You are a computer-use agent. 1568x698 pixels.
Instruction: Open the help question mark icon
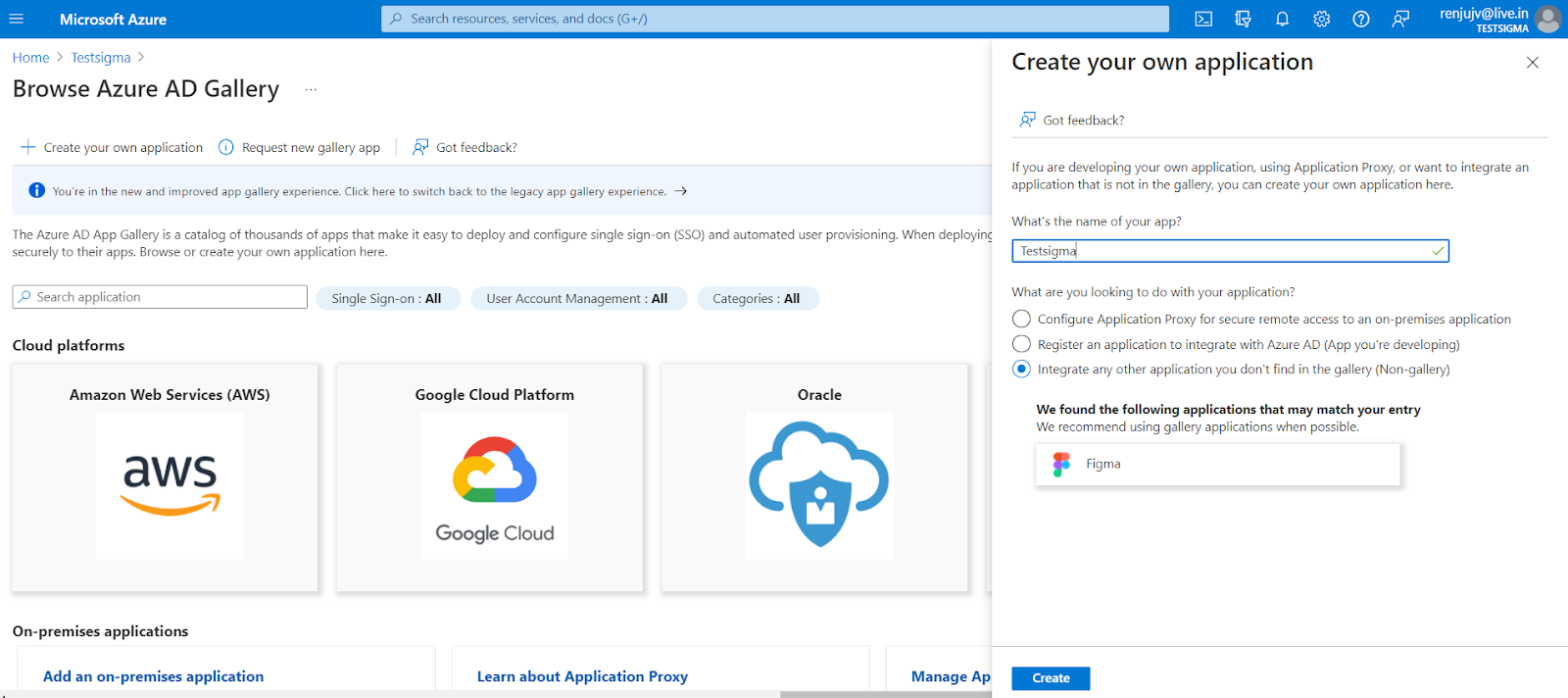tap(1361, 19)
